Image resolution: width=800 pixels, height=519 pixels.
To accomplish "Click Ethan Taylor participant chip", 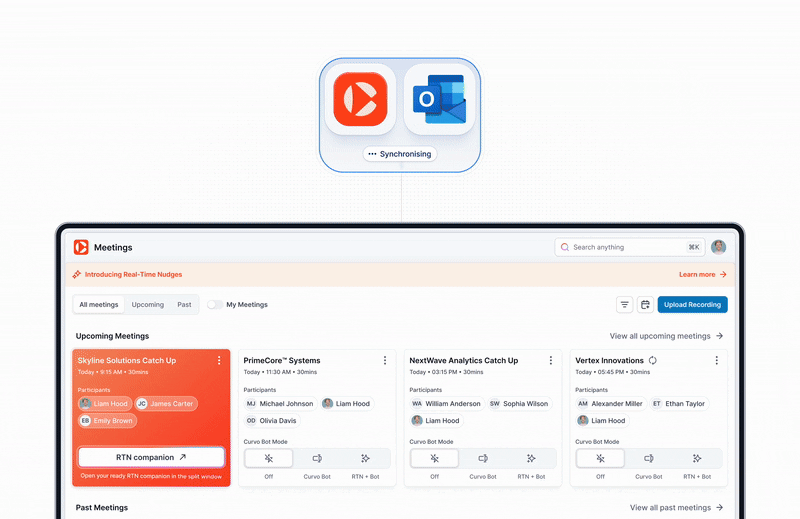I will 680,404.
